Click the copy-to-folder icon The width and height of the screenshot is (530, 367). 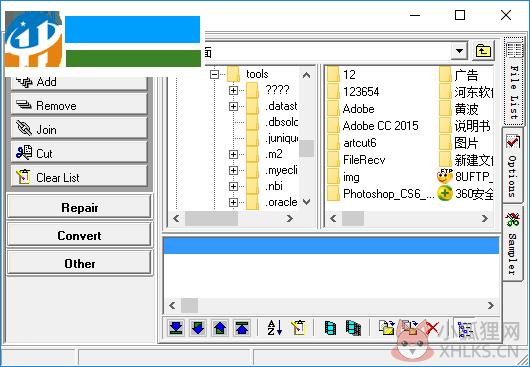387,328
